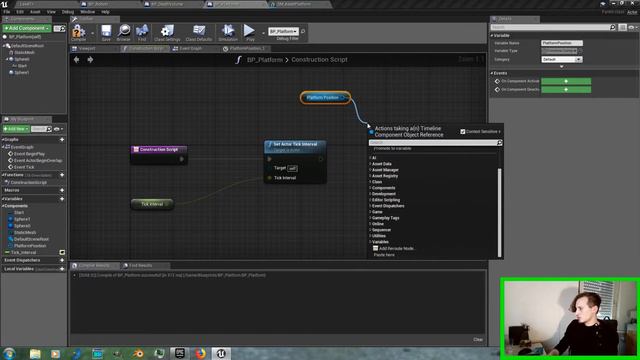
Task: Click Paste here in action menu
Action: click(x=384, y=255)
